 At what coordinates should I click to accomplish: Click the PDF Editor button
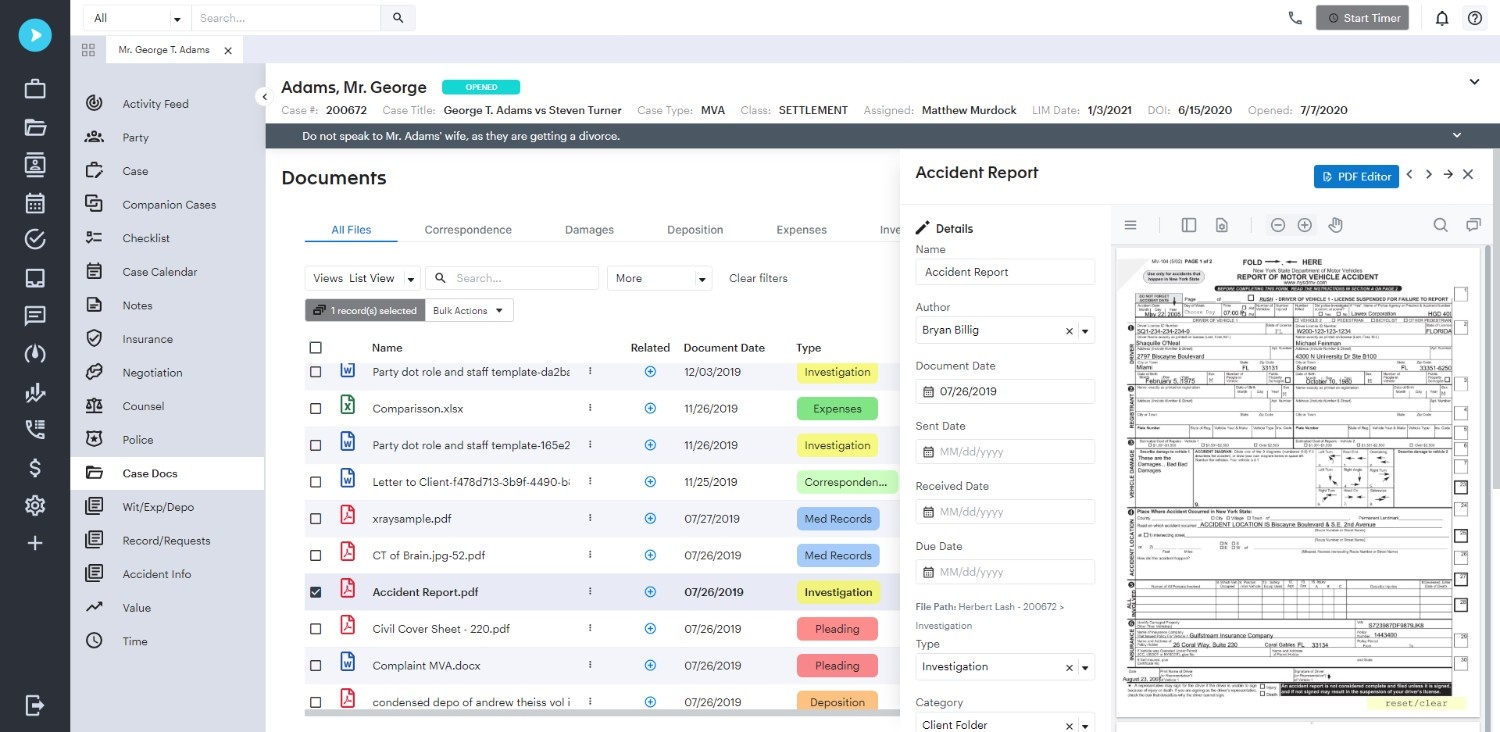1356,176
